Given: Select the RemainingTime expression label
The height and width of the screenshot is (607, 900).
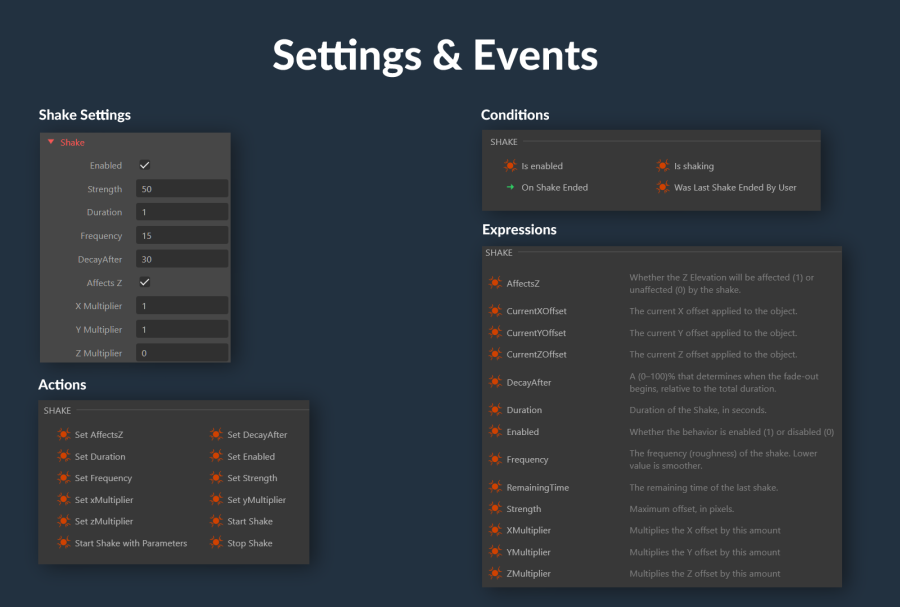Looking at the screenshot, I should 538,488.
